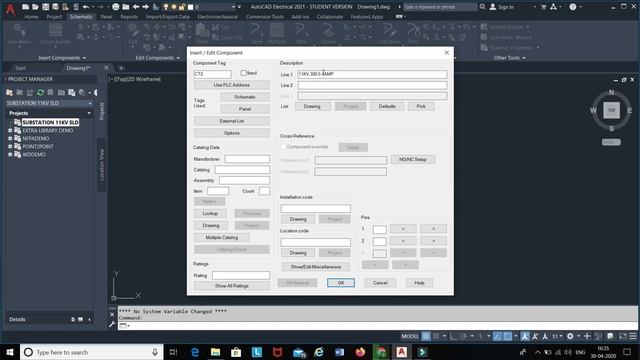The height and width of the screenshot is (360, 640).
Task: Click the Pin 1 input field
Action: coord(379,229)
